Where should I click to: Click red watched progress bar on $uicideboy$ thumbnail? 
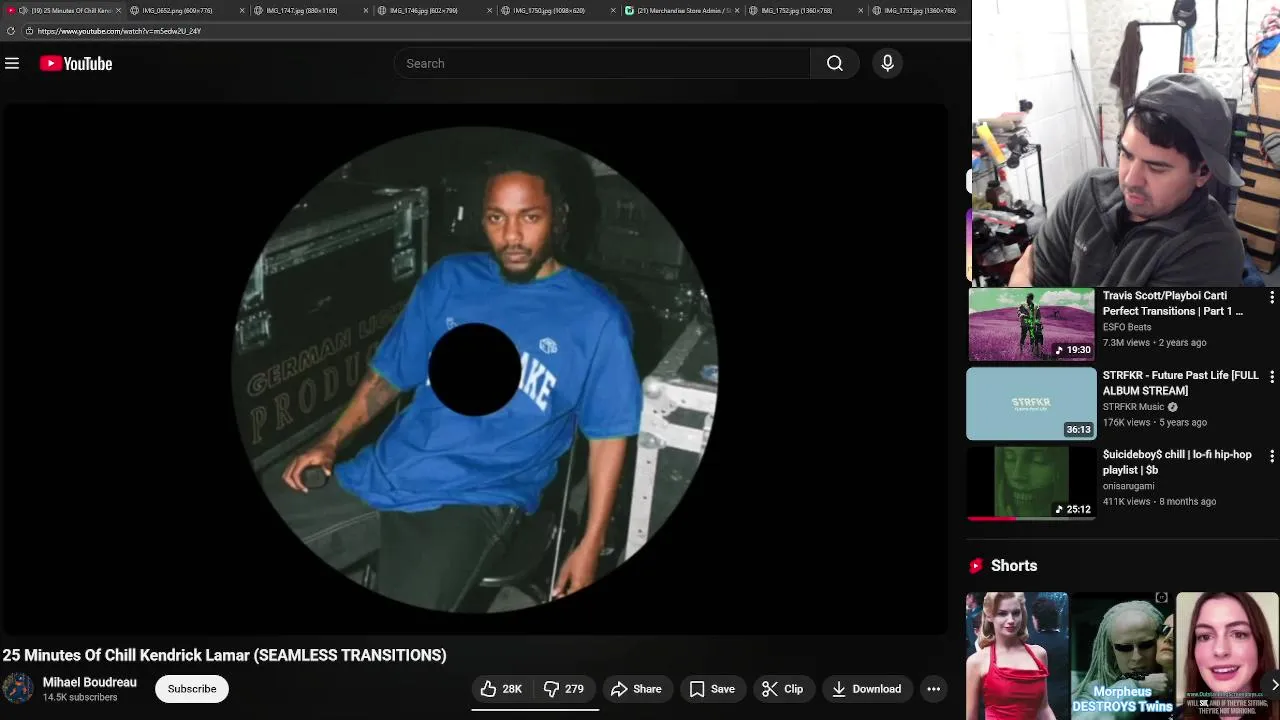[992, 519]
